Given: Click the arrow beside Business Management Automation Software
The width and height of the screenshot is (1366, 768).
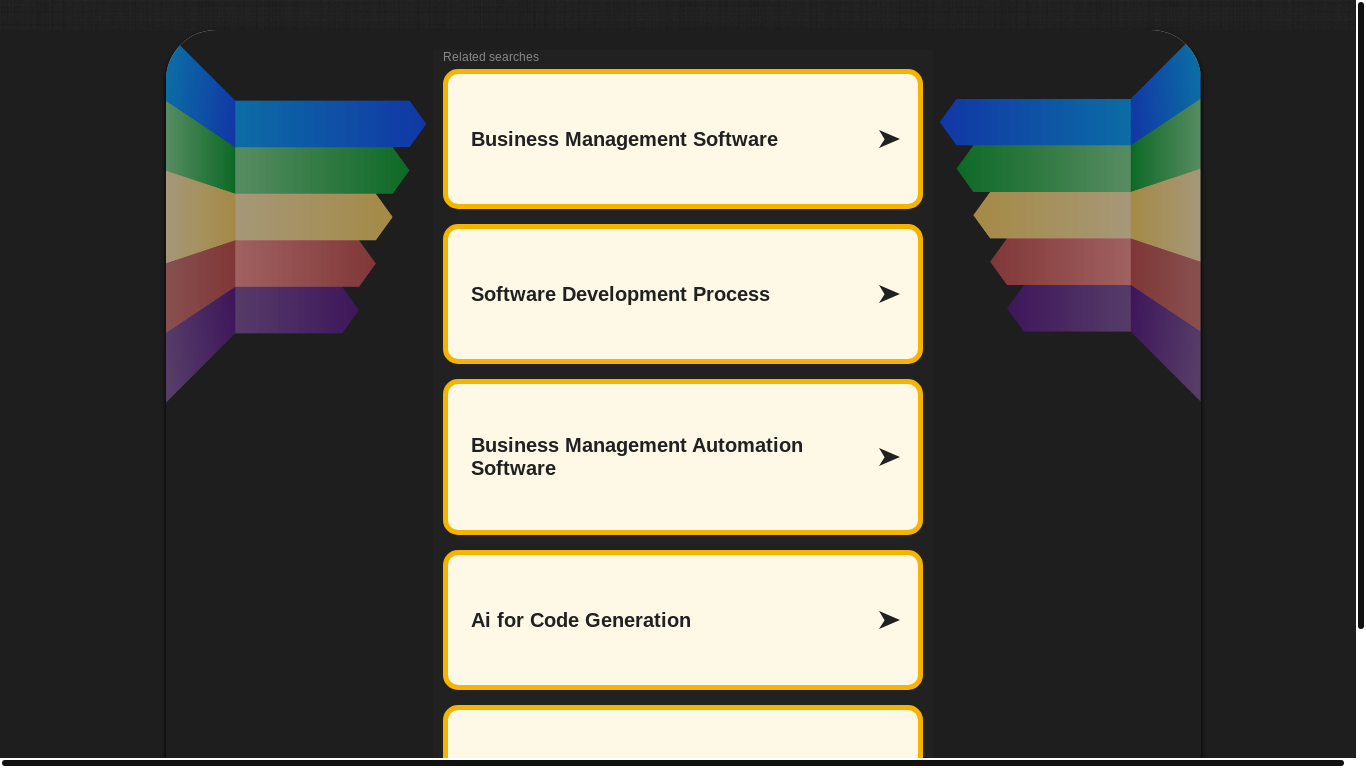Looking at the screenshot, I should (889, 457).
